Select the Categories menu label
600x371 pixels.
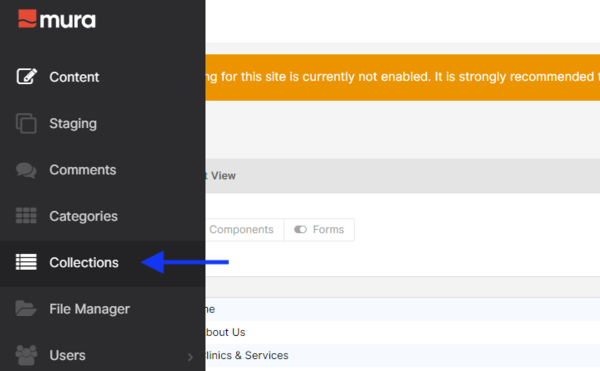pos(83,216)
